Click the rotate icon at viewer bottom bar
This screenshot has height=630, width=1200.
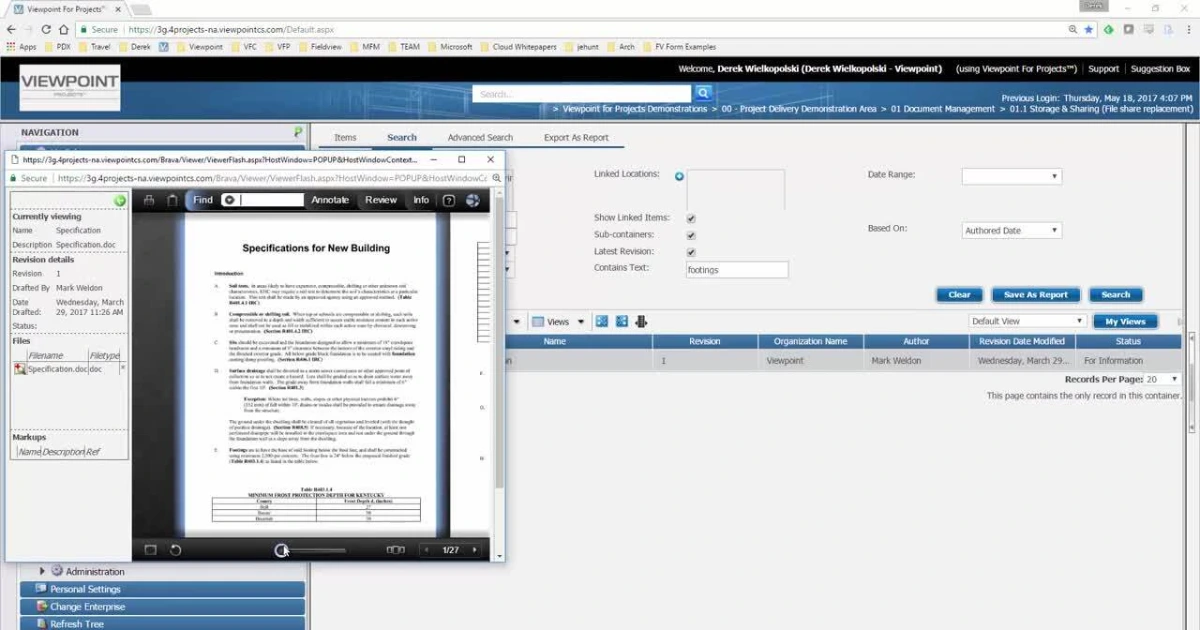[176, 550]
